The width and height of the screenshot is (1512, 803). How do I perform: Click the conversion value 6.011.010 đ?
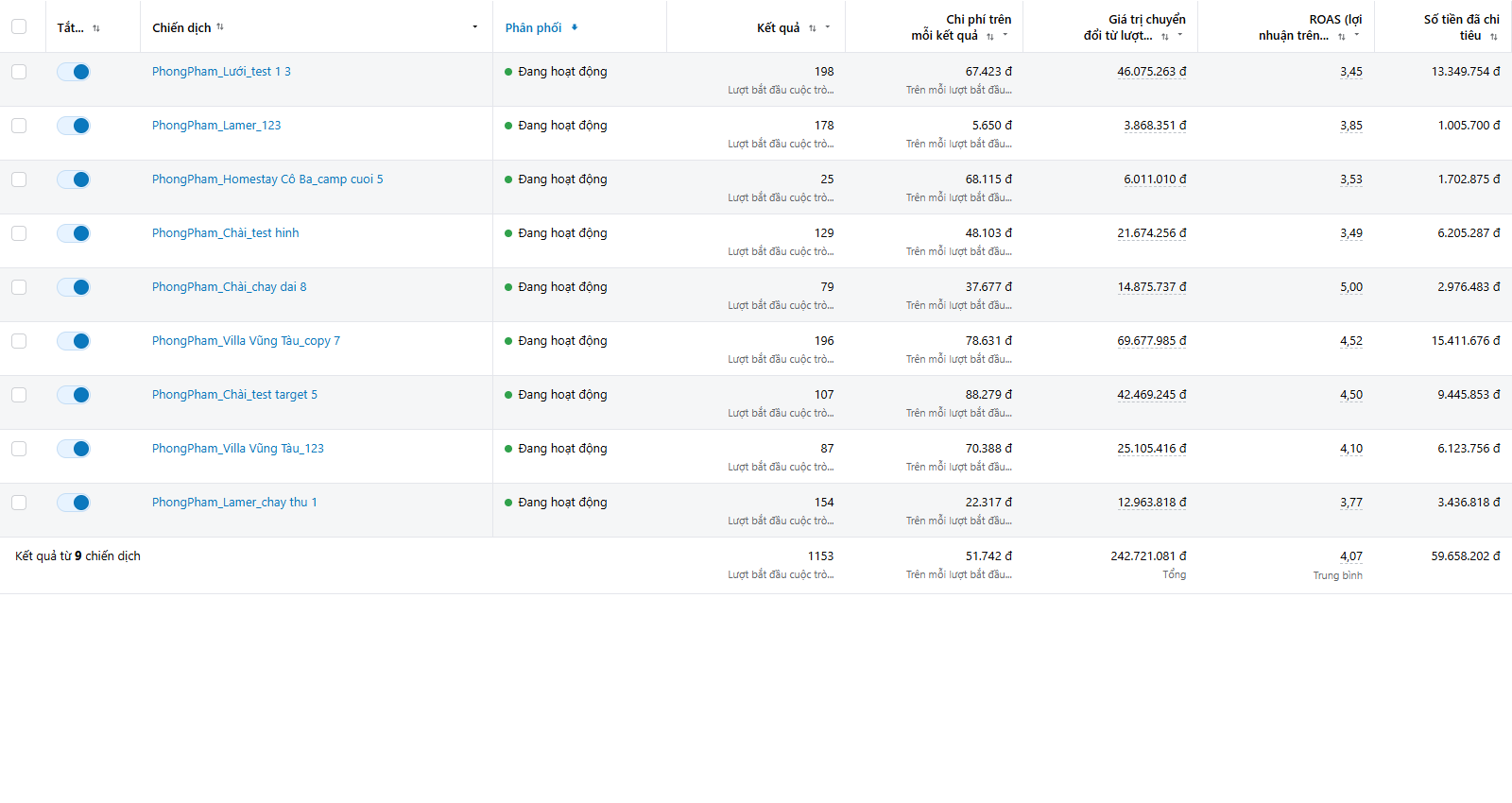pos(1155,179)
